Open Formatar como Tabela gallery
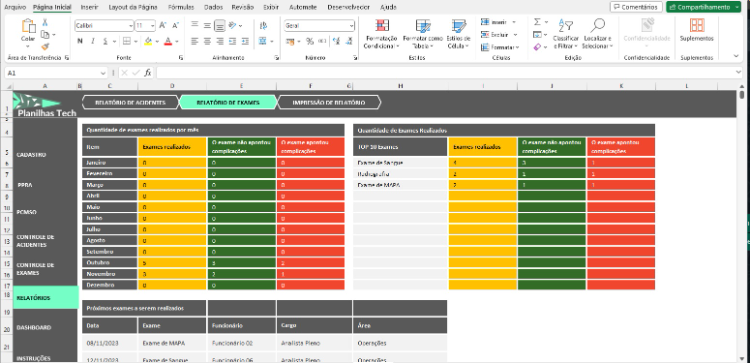 point(423,34)
